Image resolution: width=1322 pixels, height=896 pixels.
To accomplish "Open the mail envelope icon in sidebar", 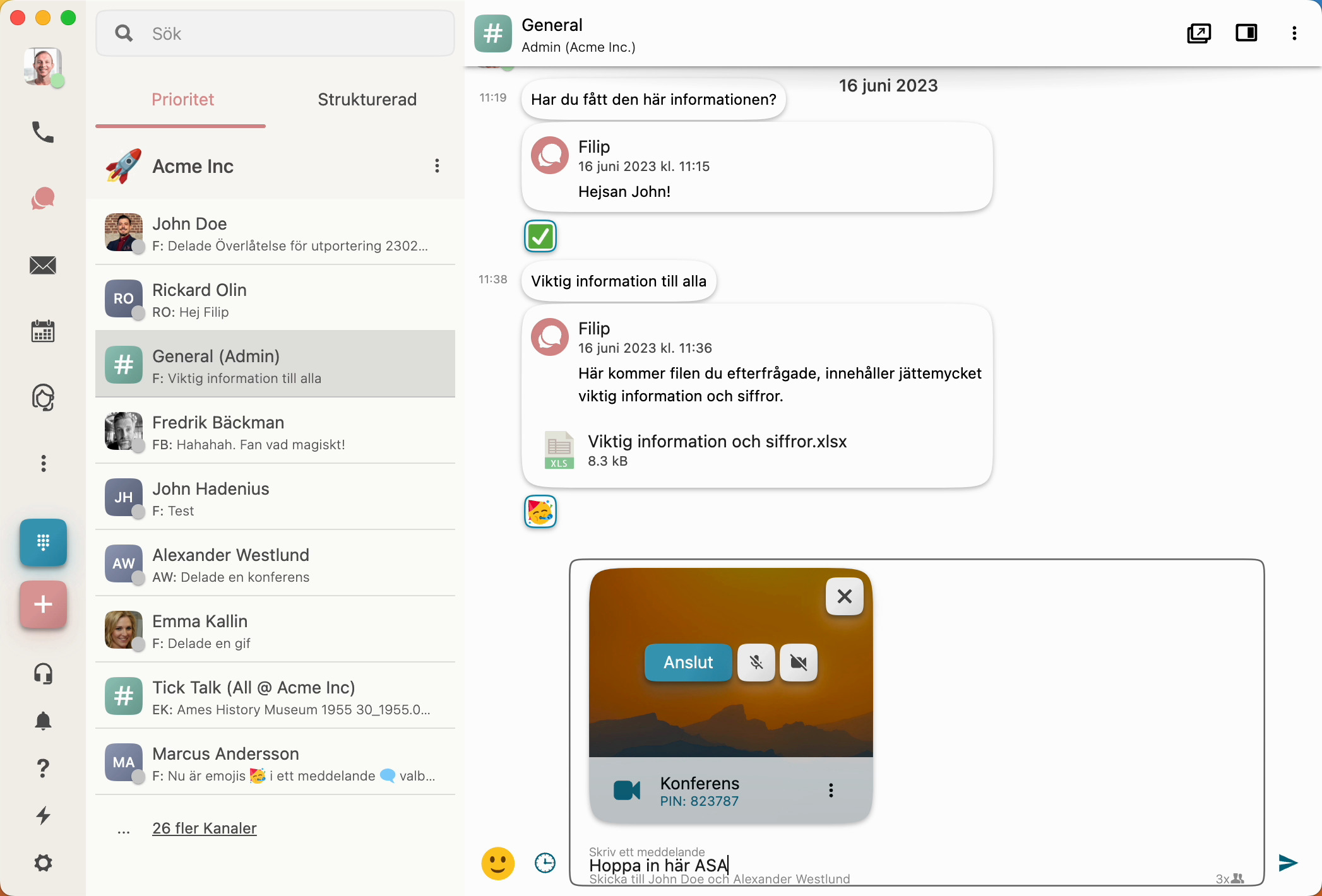I will 43,266.
